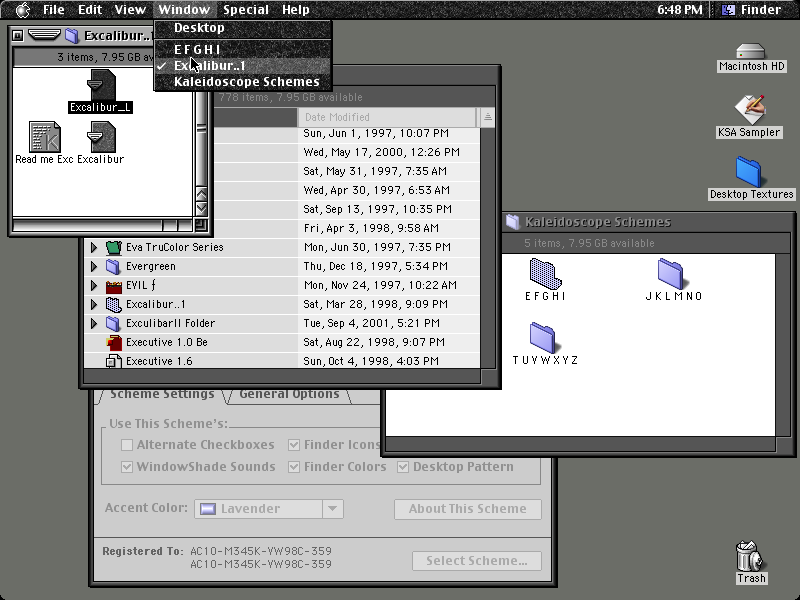
Task: Toggle the WindowShade Sounds checkbox
Action: 127,467
